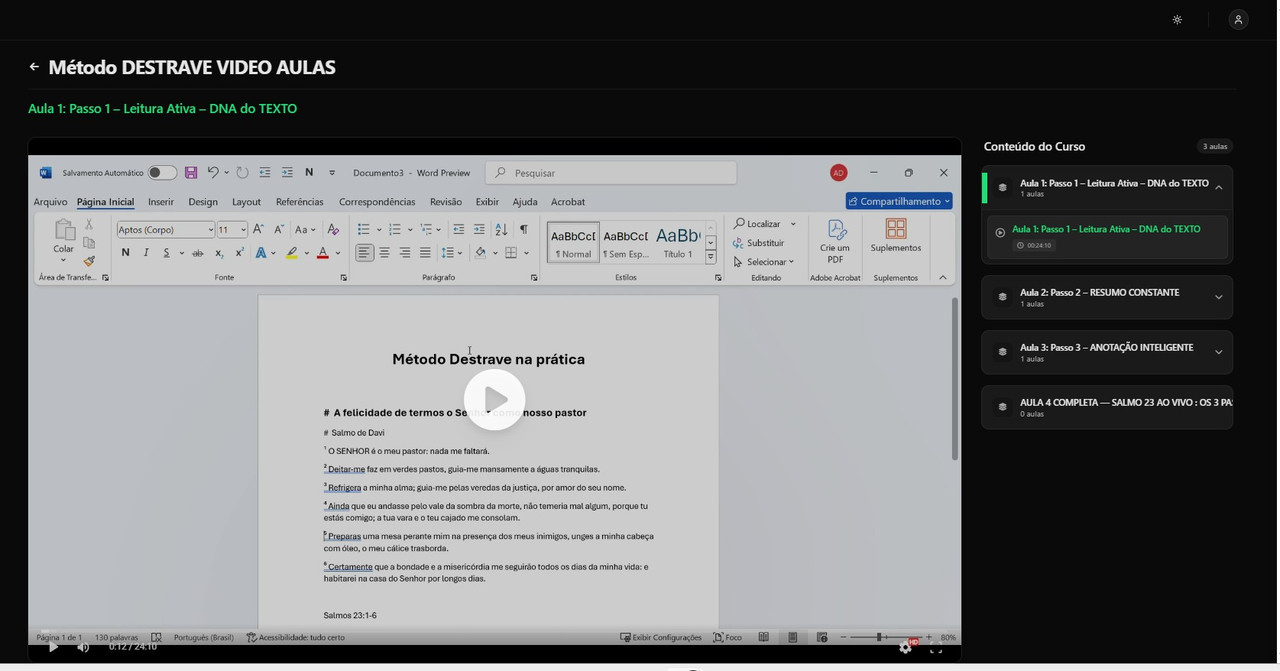Click the Format Painter brush icon
Screen dimensions: 1280x671
pyautogui.click(x=89, y=262)
